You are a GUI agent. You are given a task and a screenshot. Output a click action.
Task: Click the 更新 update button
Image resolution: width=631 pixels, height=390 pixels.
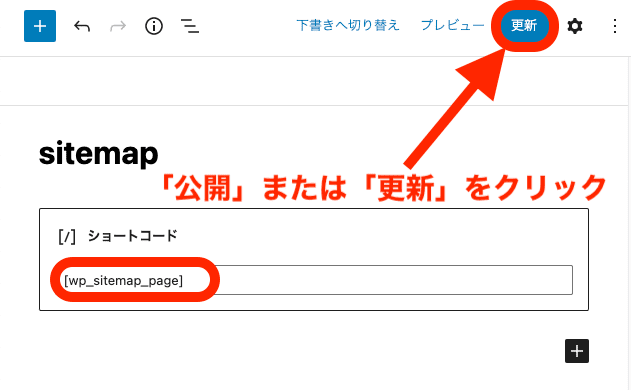pos(524,26)
